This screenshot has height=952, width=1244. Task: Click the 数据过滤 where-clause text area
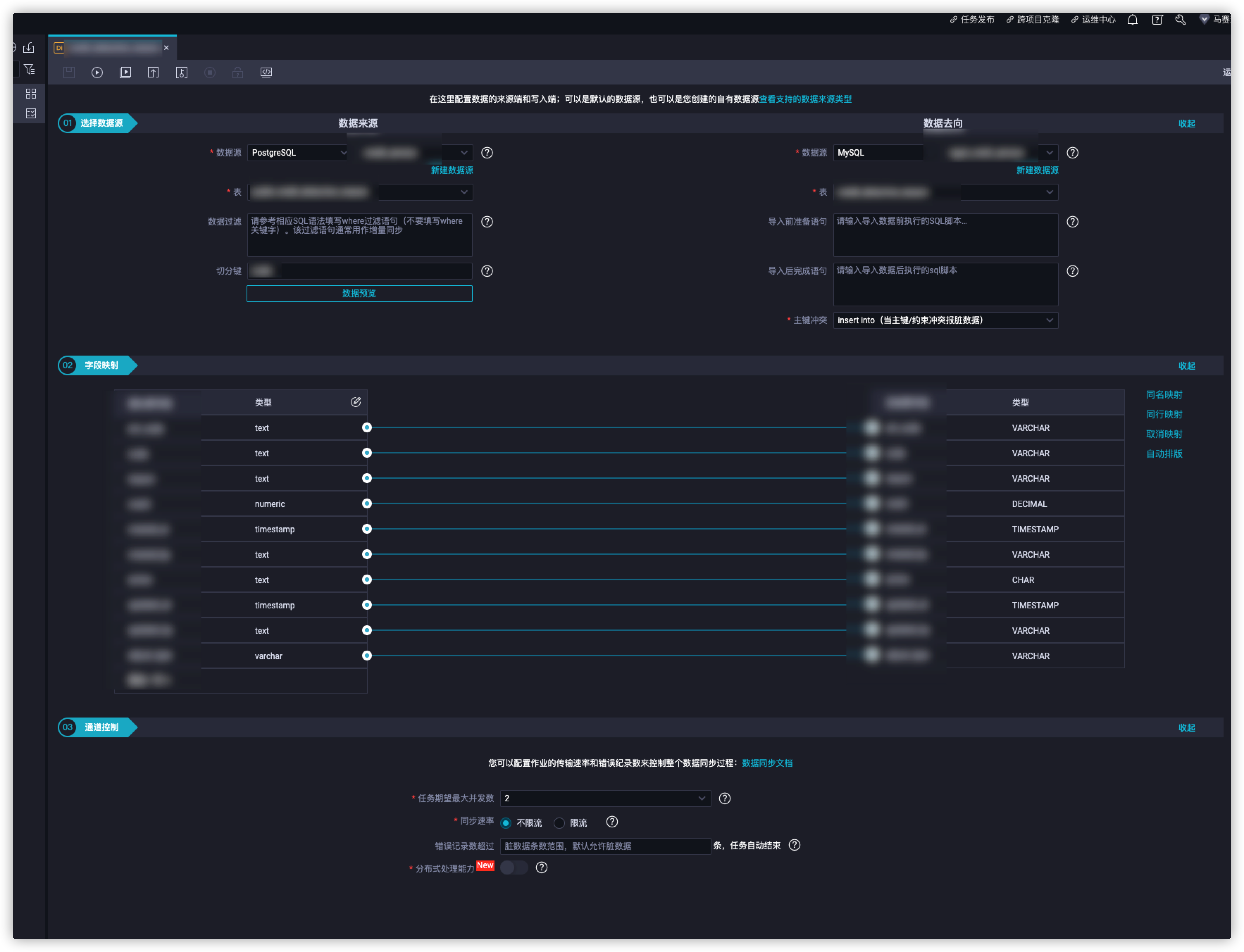click(x=359, y=234)
